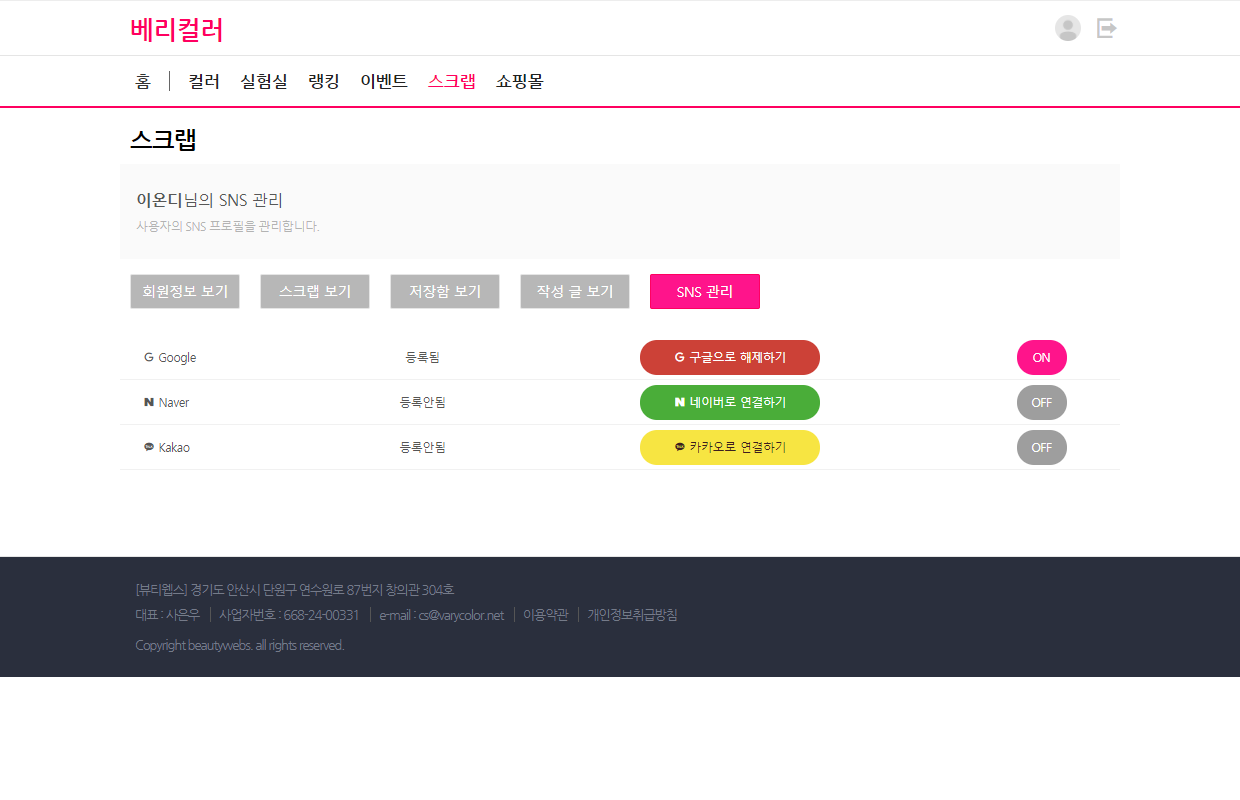The width and height of the screenshot is (1240, 800).
Task: Toggle the Kakao OFF switch
Action: (x=1041, y=448)
